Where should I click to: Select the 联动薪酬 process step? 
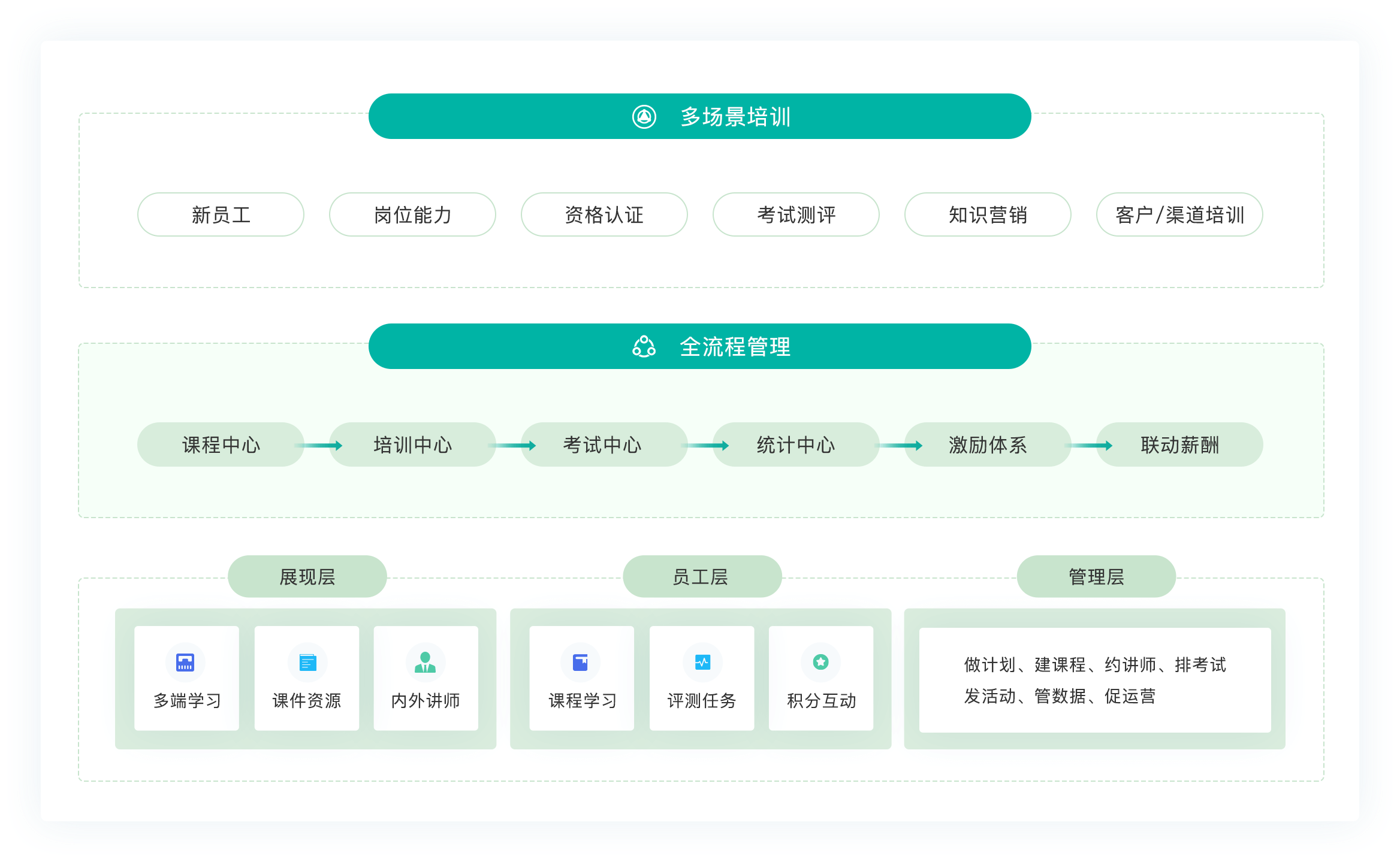(1179, 444)
